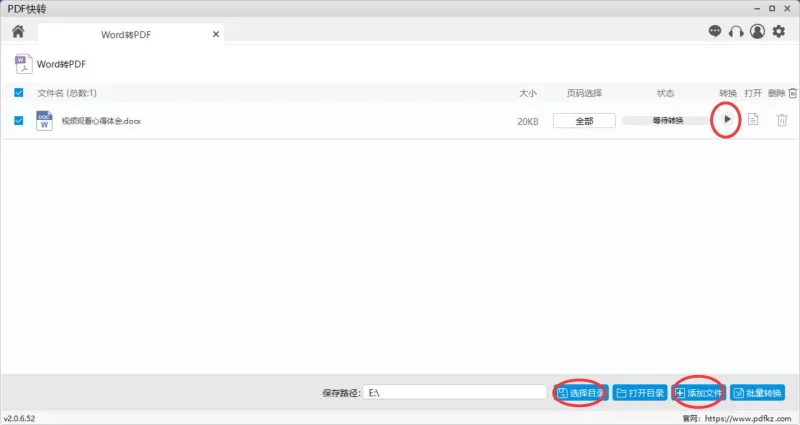
Task: Toggle the select-all files checkbox
Action: 19,92
